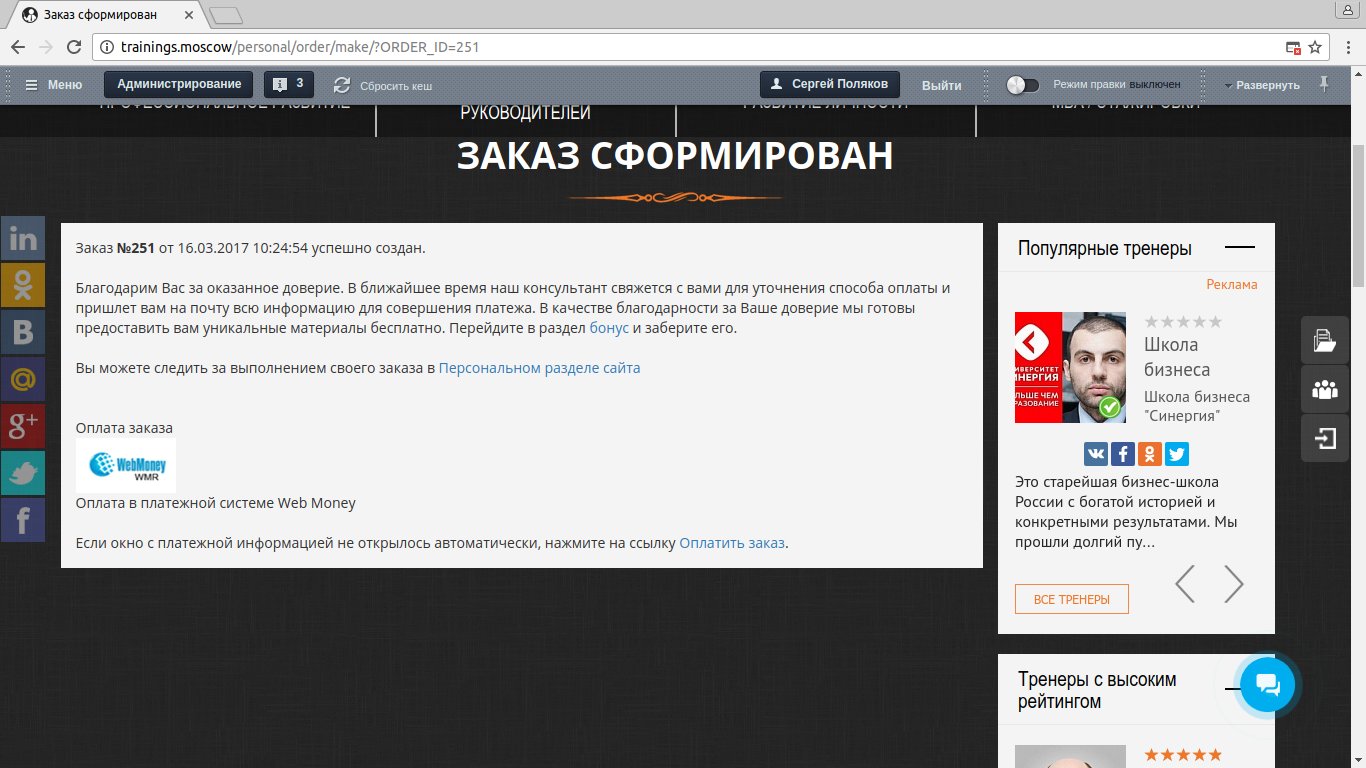Screen dimensions: 1366x768
Task: Show next trainer with right arrow
Action: click(1234, 584)
